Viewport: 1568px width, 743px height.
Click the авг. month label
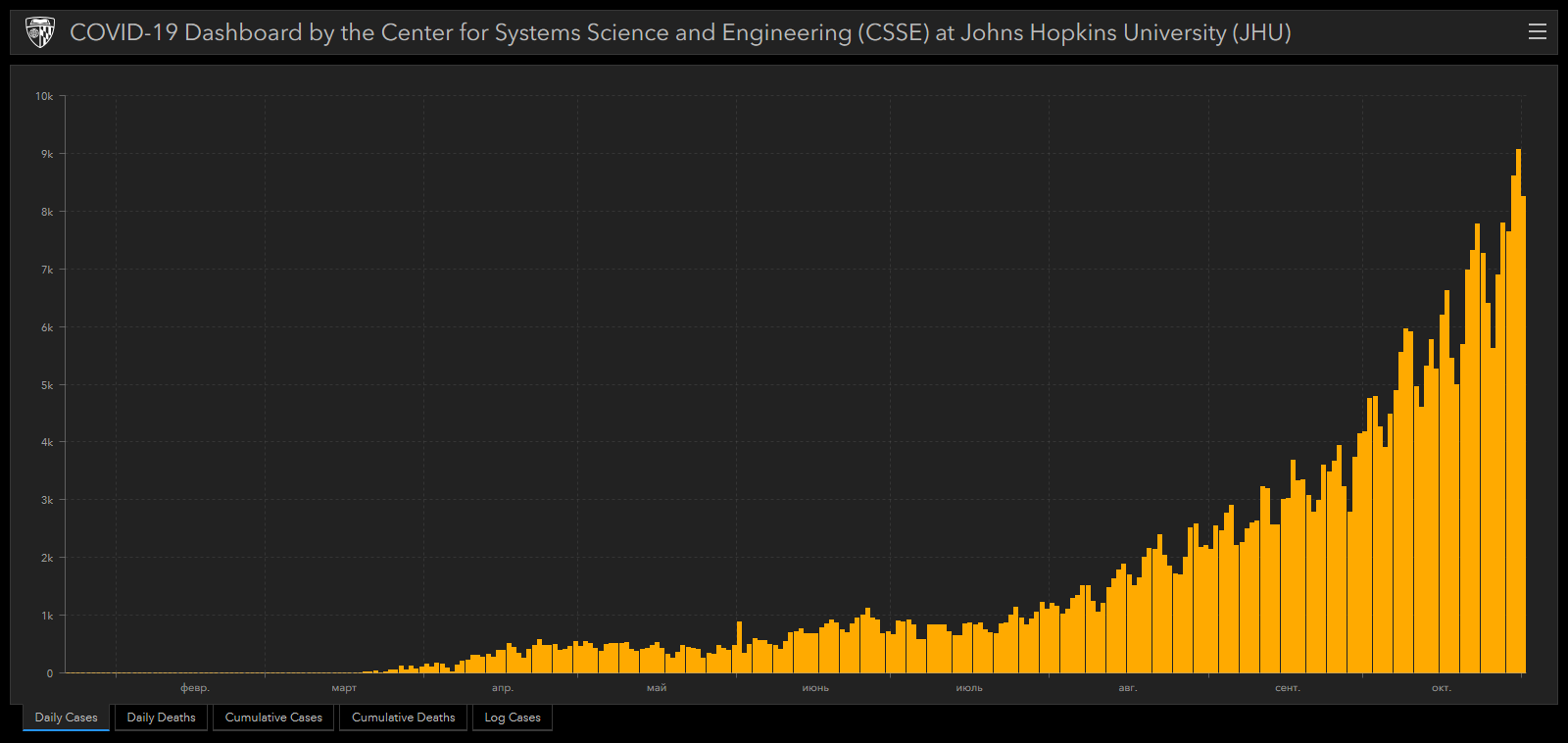(1128, 688)
